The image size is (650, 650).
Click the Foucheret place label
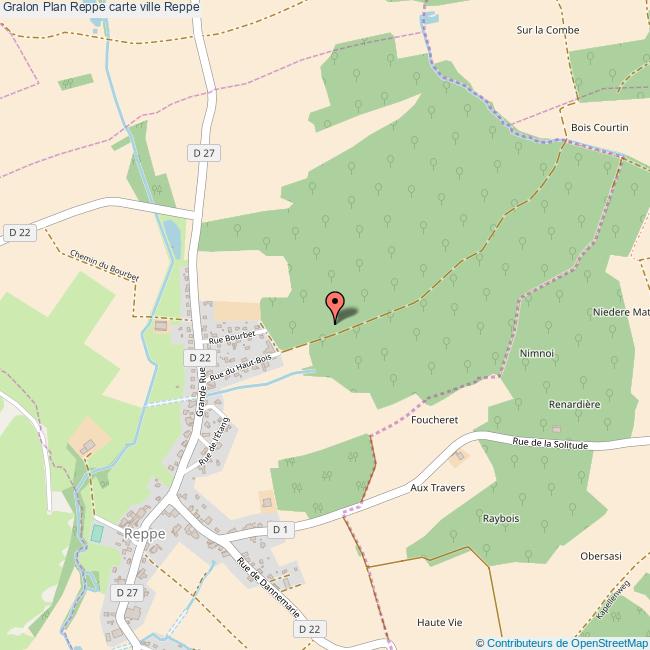434,420
